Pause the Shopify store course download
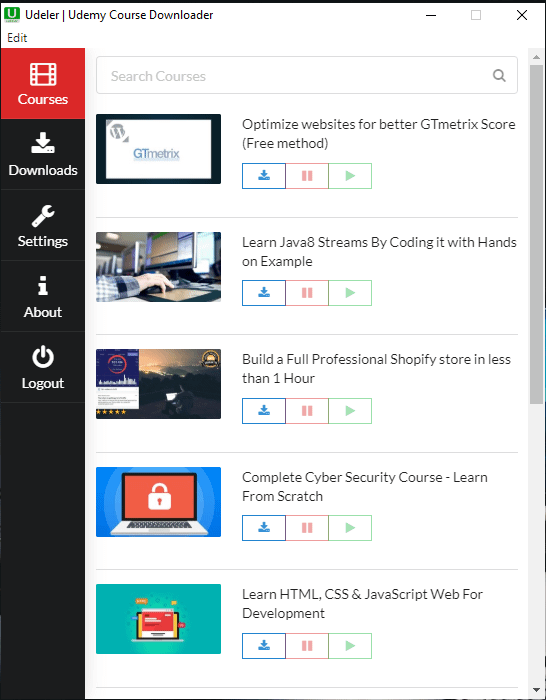Screen dimensions: 546x700 307,411
